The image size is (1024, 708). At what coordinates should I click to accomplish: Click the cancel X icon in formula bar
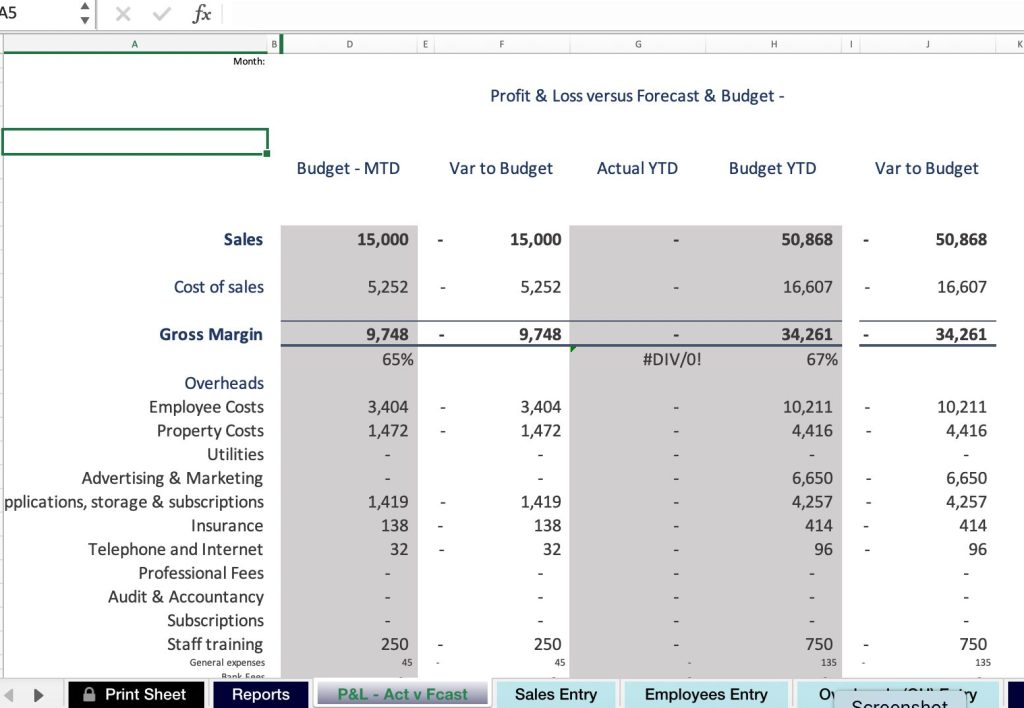coord(123,14)
